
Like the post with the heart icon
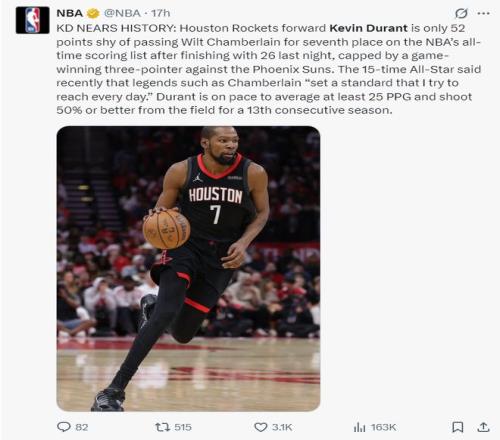261,427
